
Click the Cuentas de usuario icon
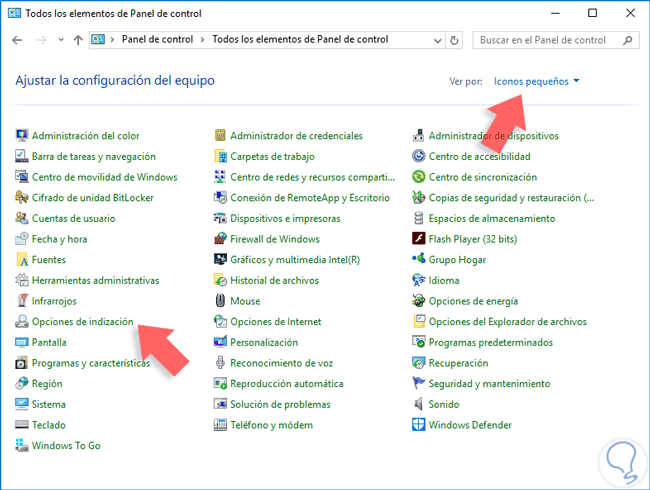[22, 218]
